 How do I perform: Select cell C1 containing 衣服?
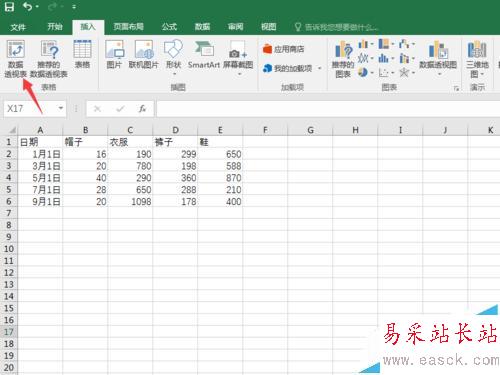[130, 142]
